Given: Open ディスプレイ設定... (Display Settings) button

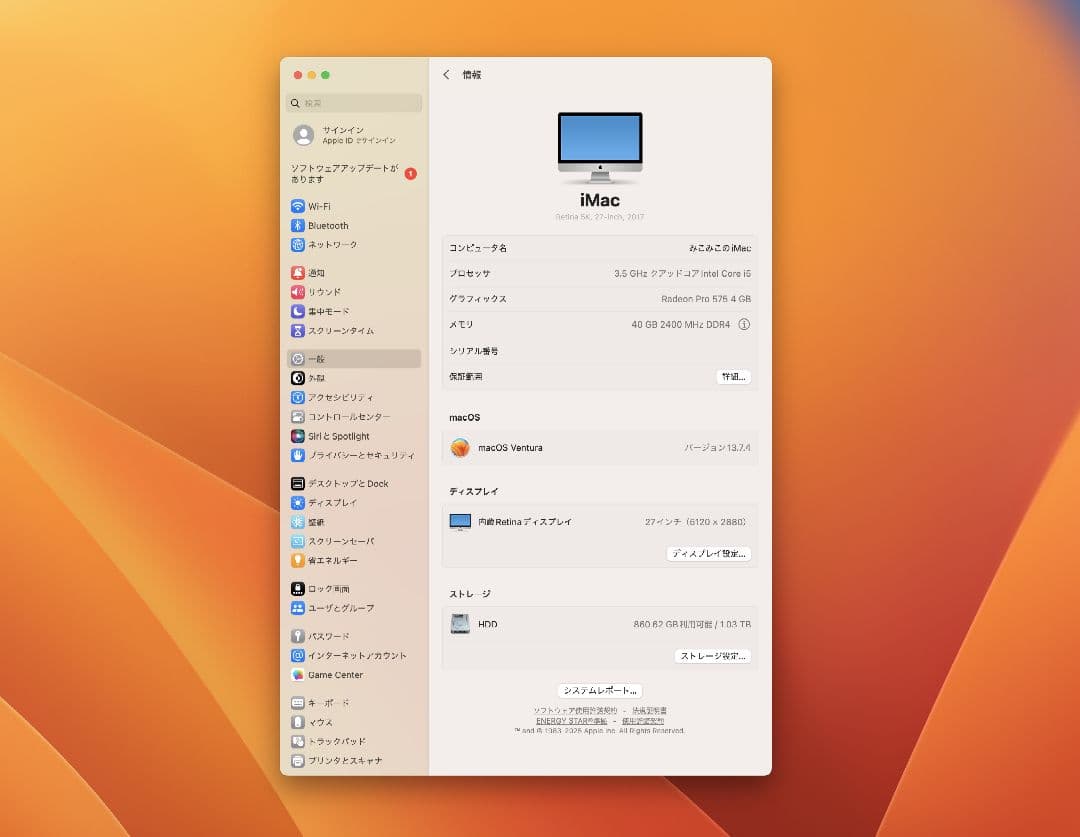Looking at the screenshot, I should 708,554.
